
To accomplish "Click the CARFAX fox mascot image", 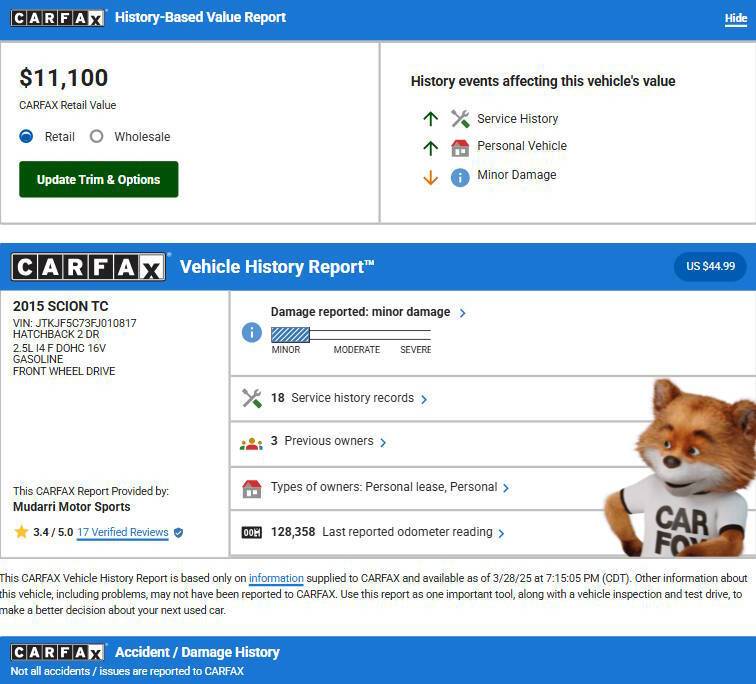I will click(x=680, y=468).
